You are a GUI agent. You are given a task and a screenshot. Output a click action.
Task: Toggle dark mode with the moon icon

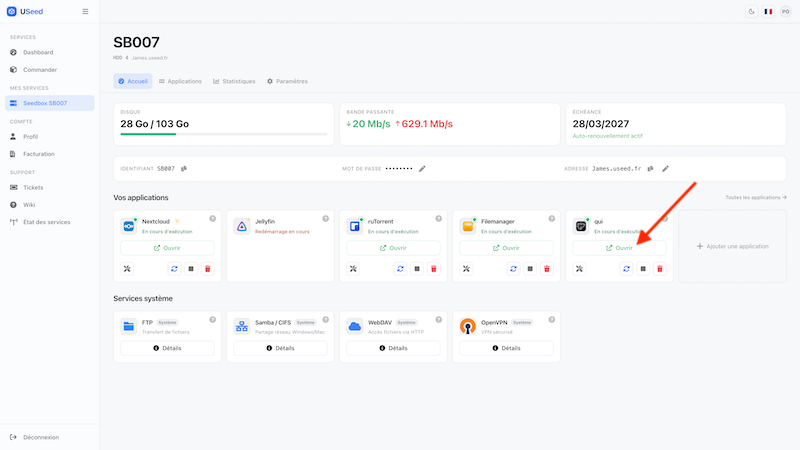coord(751,11)
